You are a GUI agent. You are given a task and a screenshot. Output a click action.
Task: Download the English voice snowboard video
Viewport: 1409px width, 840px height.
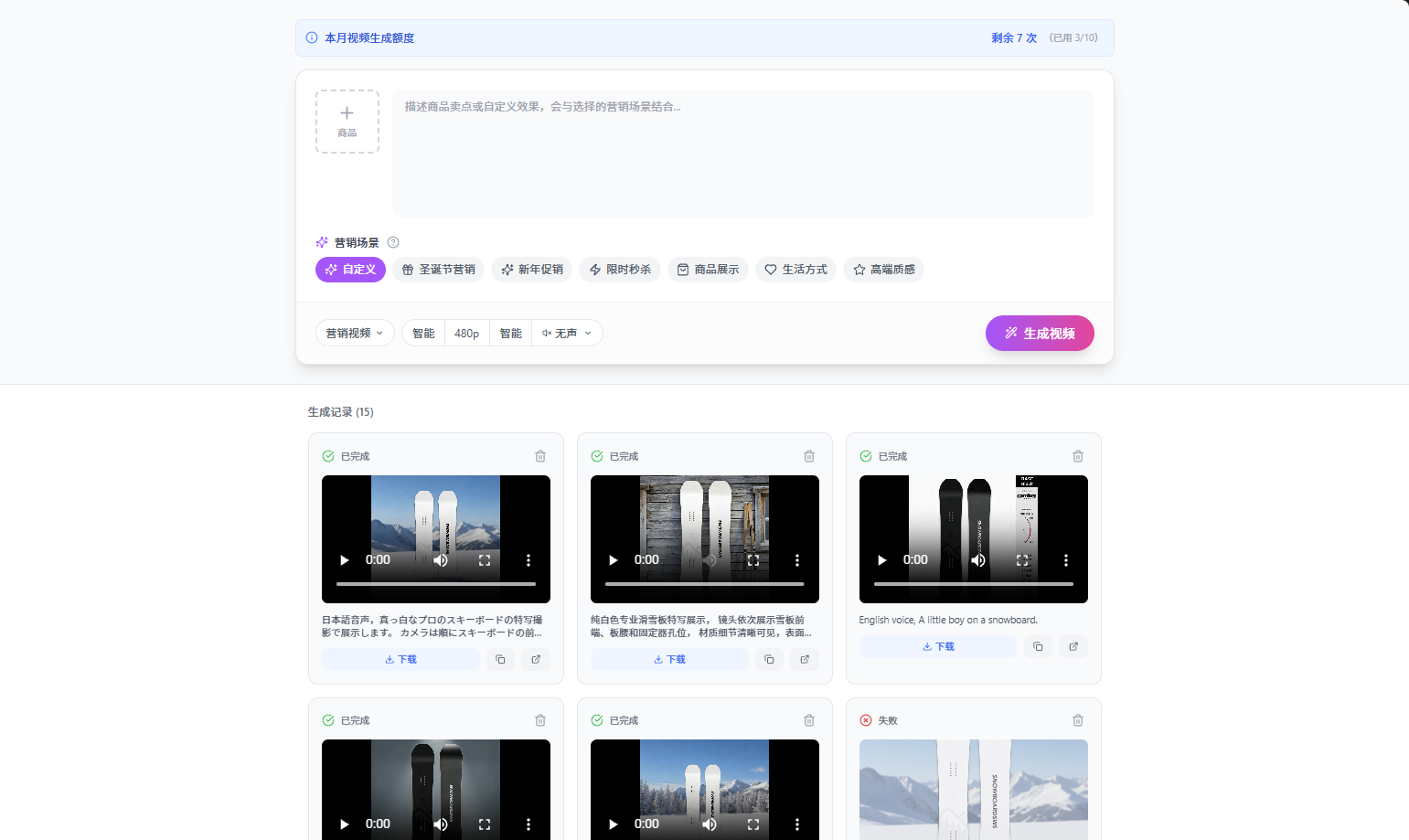(x=938, y=646)
